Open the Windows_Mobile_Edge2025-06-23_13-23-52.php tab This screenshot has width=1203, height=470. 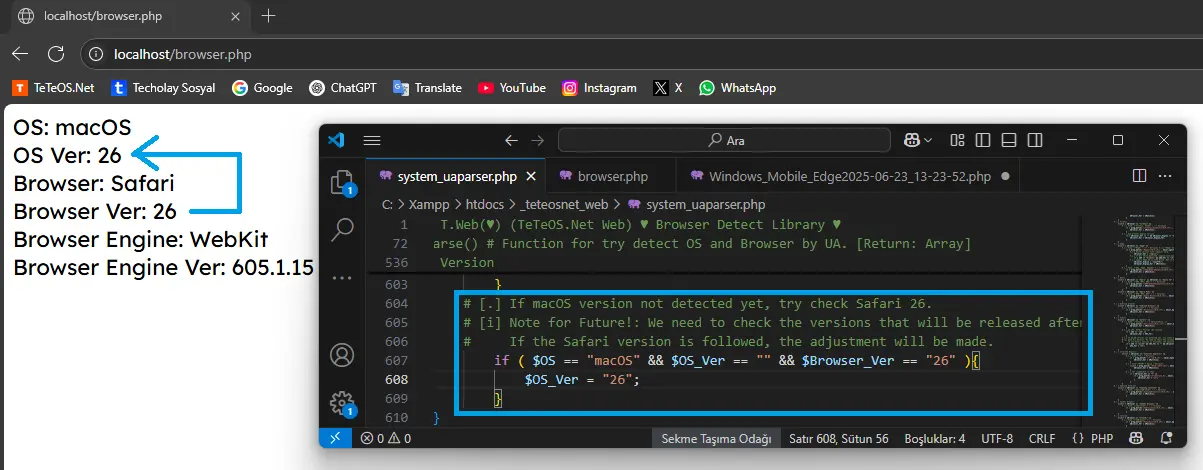[x=849, y=177]
